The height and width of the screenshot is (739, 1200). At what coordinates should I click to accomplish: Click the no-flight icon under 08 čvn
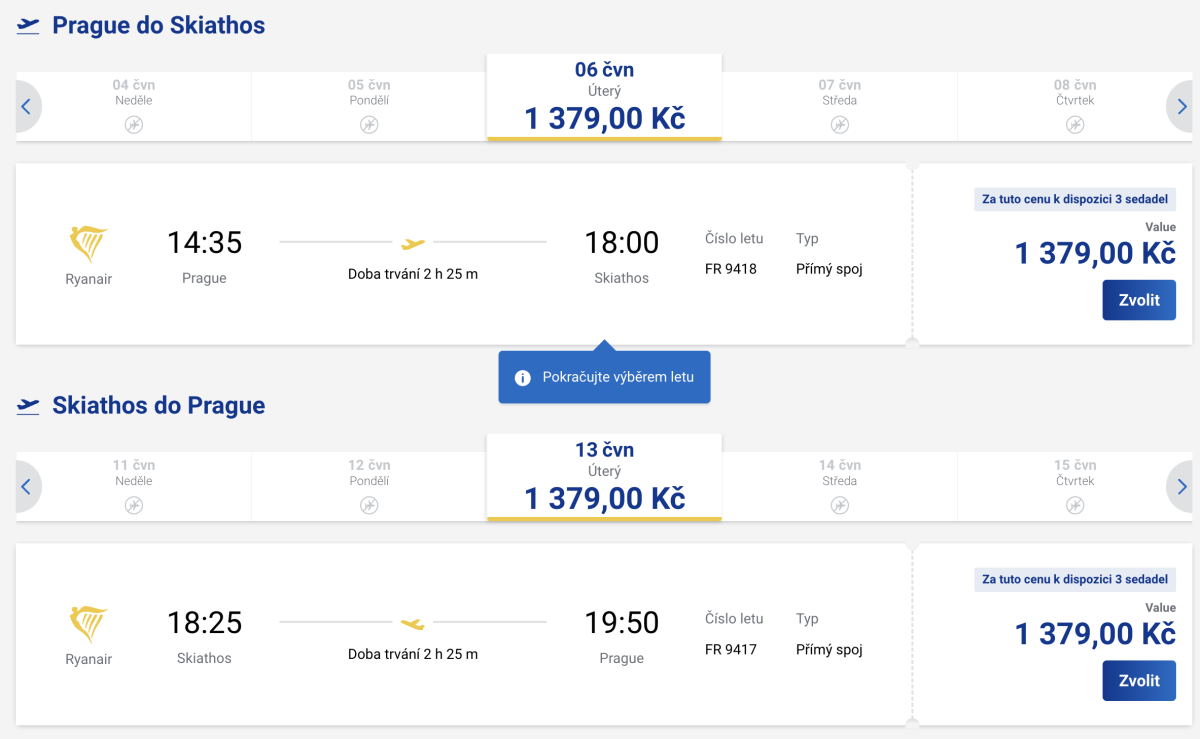[1075, 124]
